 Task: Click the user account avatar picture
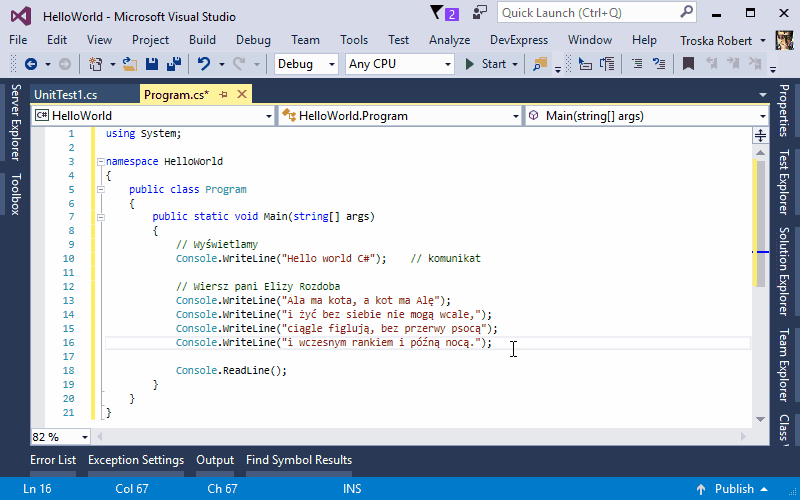point(784,40)
